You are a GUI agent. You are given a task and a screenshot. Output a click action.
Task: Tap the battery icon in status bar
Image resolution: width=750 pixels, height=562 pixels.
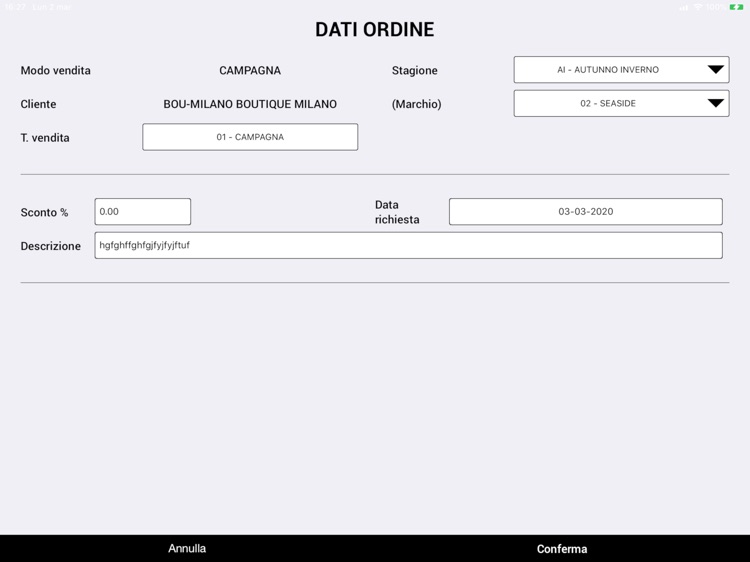click(736, 7)
